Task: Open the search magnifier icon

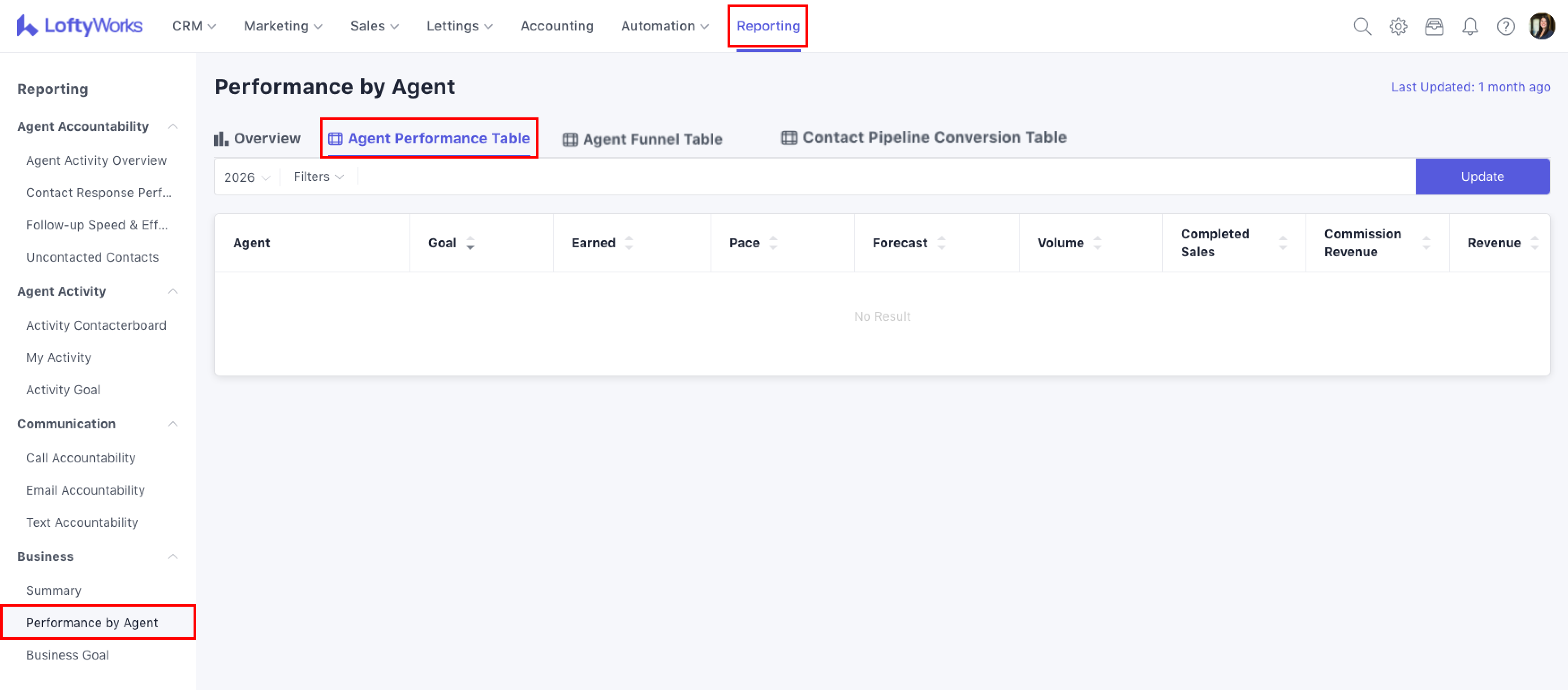Action: click(1361, 26)
